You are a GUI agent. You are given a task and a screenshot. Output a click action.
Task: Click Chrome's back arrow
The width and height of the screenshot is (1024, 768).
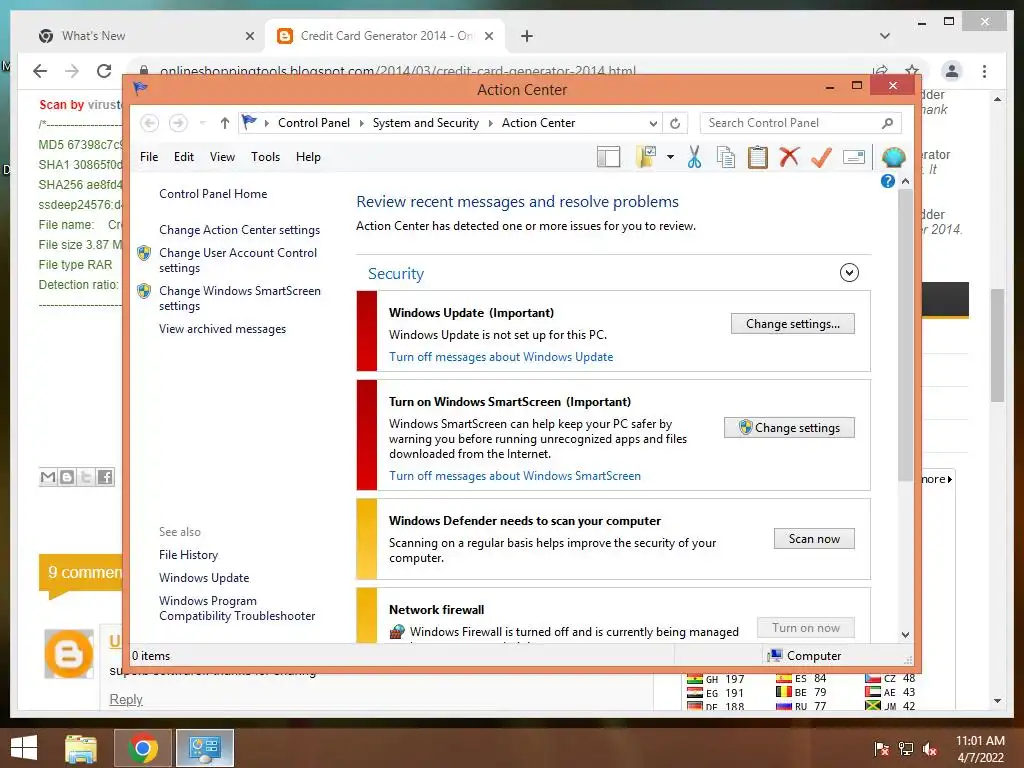click(40, 71)
